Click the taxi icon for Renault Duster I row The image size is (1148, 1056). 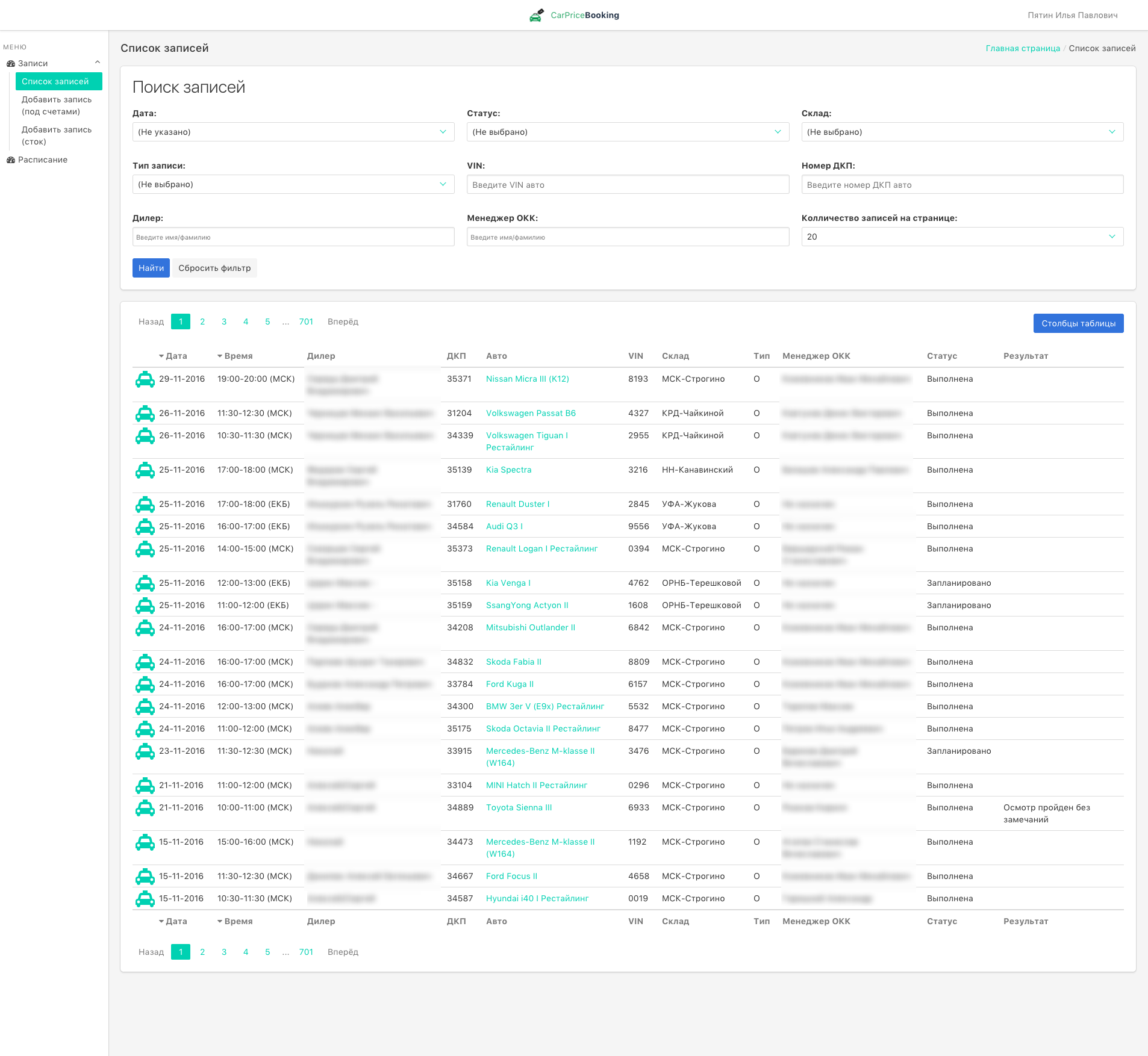tap(145, 505)
